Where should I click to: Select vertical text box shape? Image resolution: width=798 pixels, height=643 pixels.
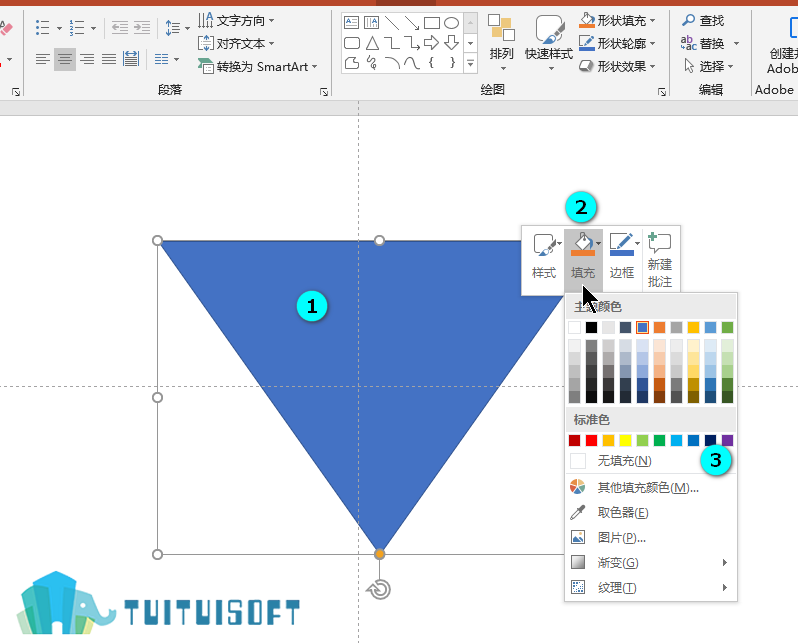click(372, 22)
